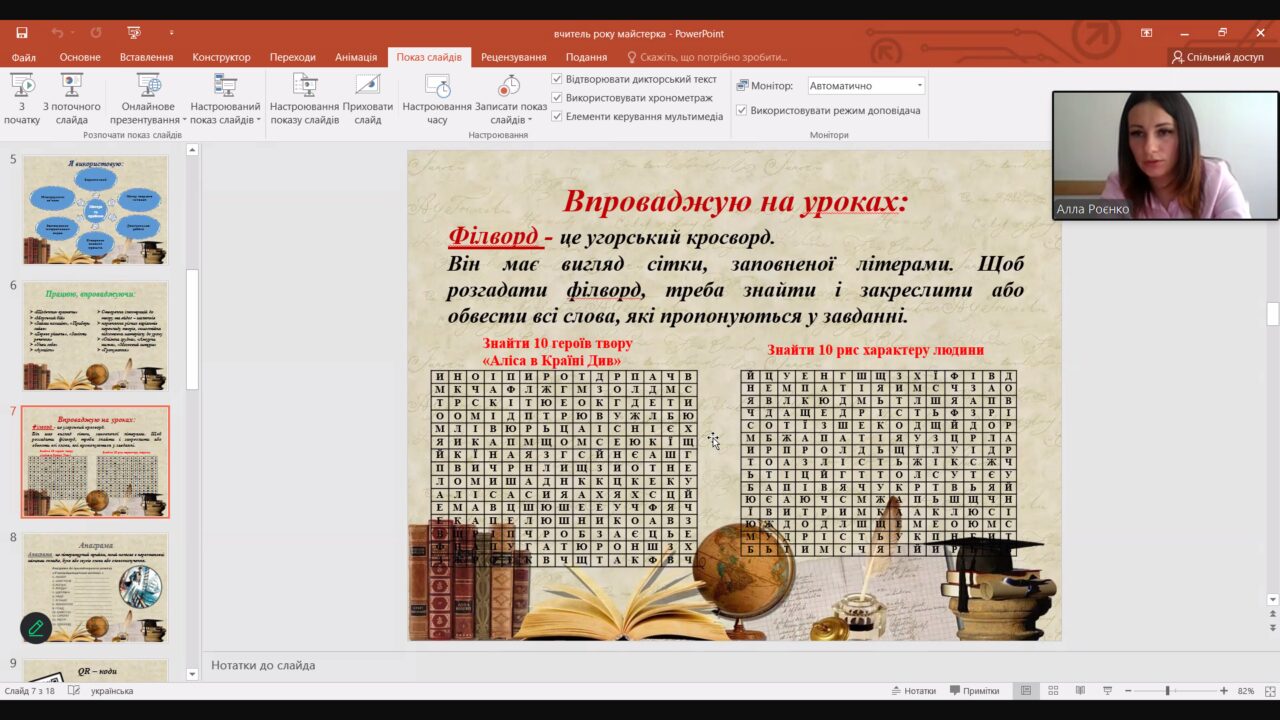Viewport: 1280px width, 720px height.
Task: Click spell check icon in status bar
Action: 73,691
